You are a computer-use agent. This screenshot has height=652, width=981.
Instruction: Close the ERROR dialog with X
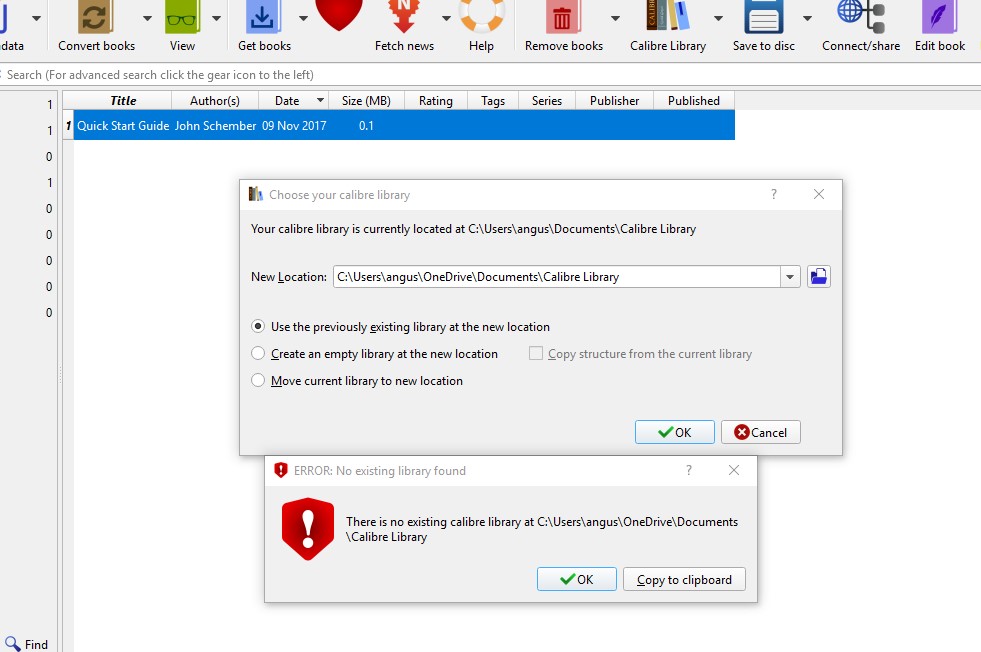tap(734, 470)
